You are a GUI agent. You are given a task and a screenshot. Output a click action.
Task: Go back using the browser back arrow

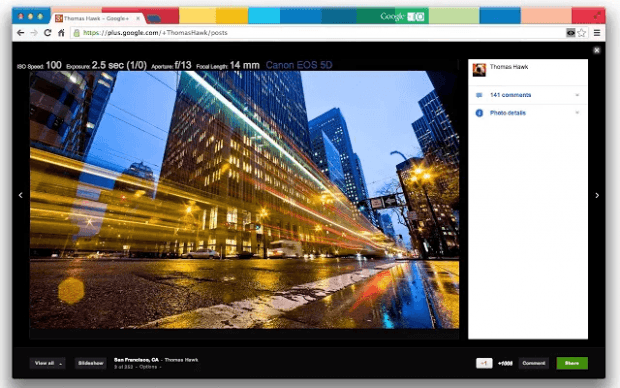click(21, 33)
